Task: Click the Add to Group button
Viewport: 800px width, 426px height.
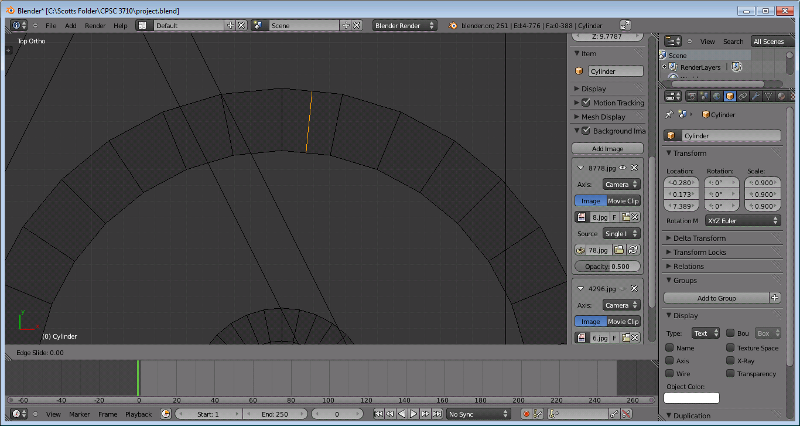Action: [x=716, y=298]
